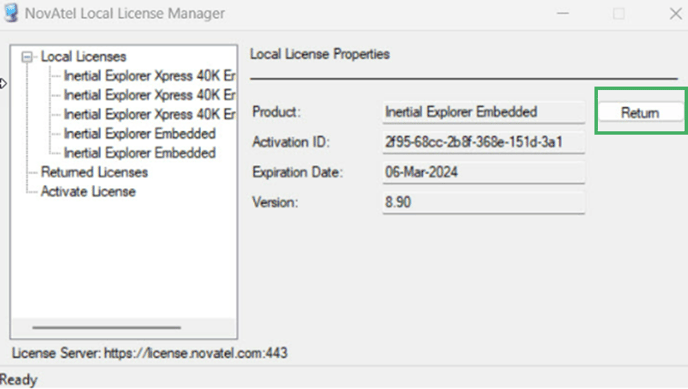This screenshot has width=688, height=389.
Task: Select first Inertial Explorer Embedded license
Action: (x=140, y=134)
